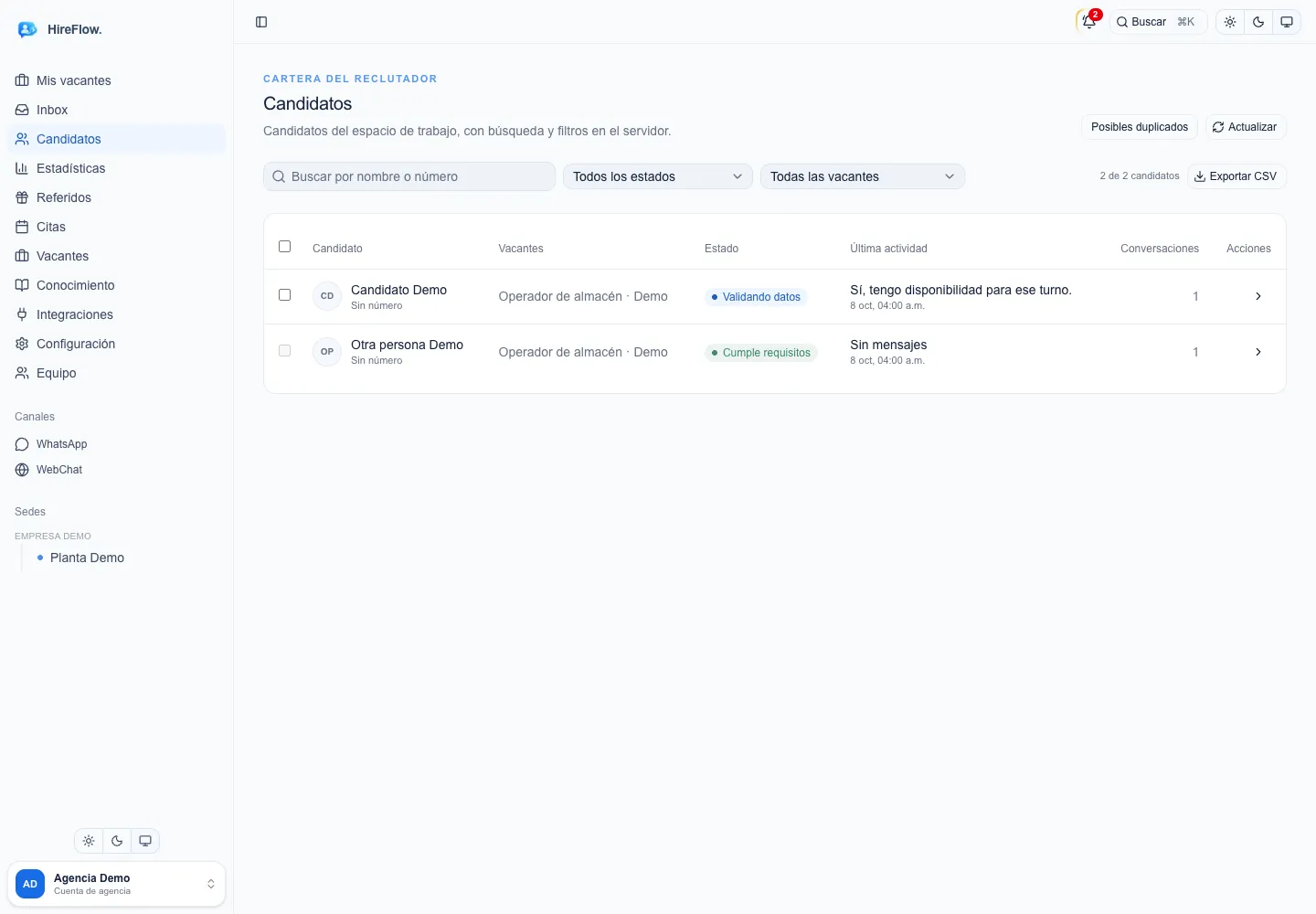Focus the Buscar por nombre o número field
Viewport: 1316px width, 914px height.
409,176
